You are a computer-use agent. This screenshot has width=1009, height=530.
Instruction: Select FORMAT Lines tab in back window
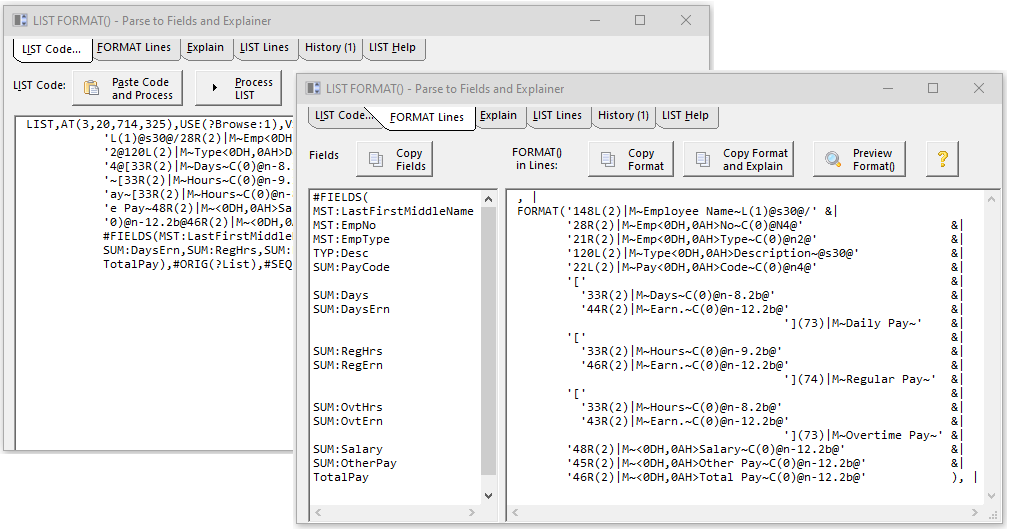[x=134, y=48]
